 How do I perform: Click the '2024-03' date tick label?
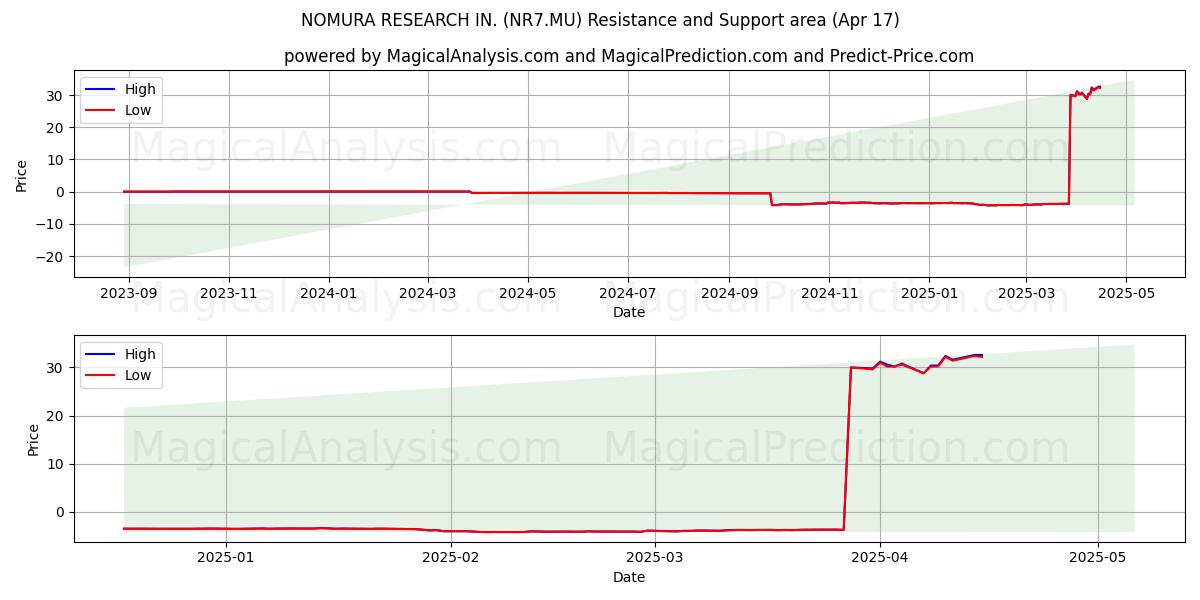[428, 293]
